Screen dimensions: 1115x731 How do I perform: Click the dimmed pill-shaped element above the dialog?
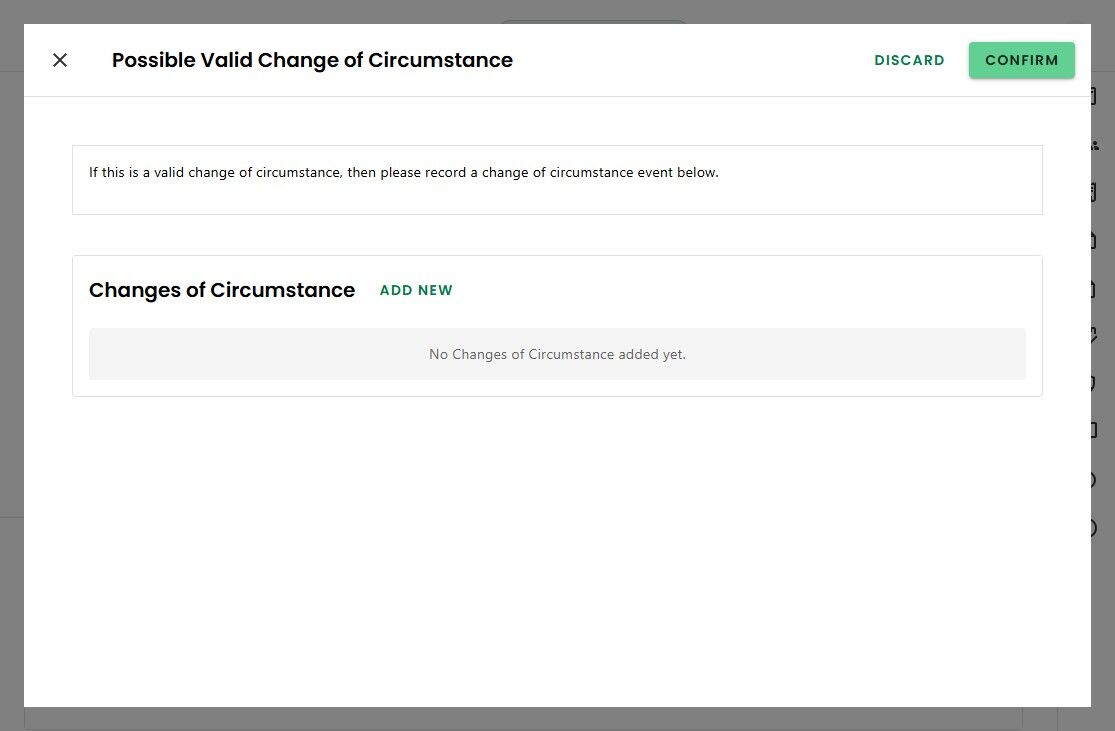[x=592, y=20]
